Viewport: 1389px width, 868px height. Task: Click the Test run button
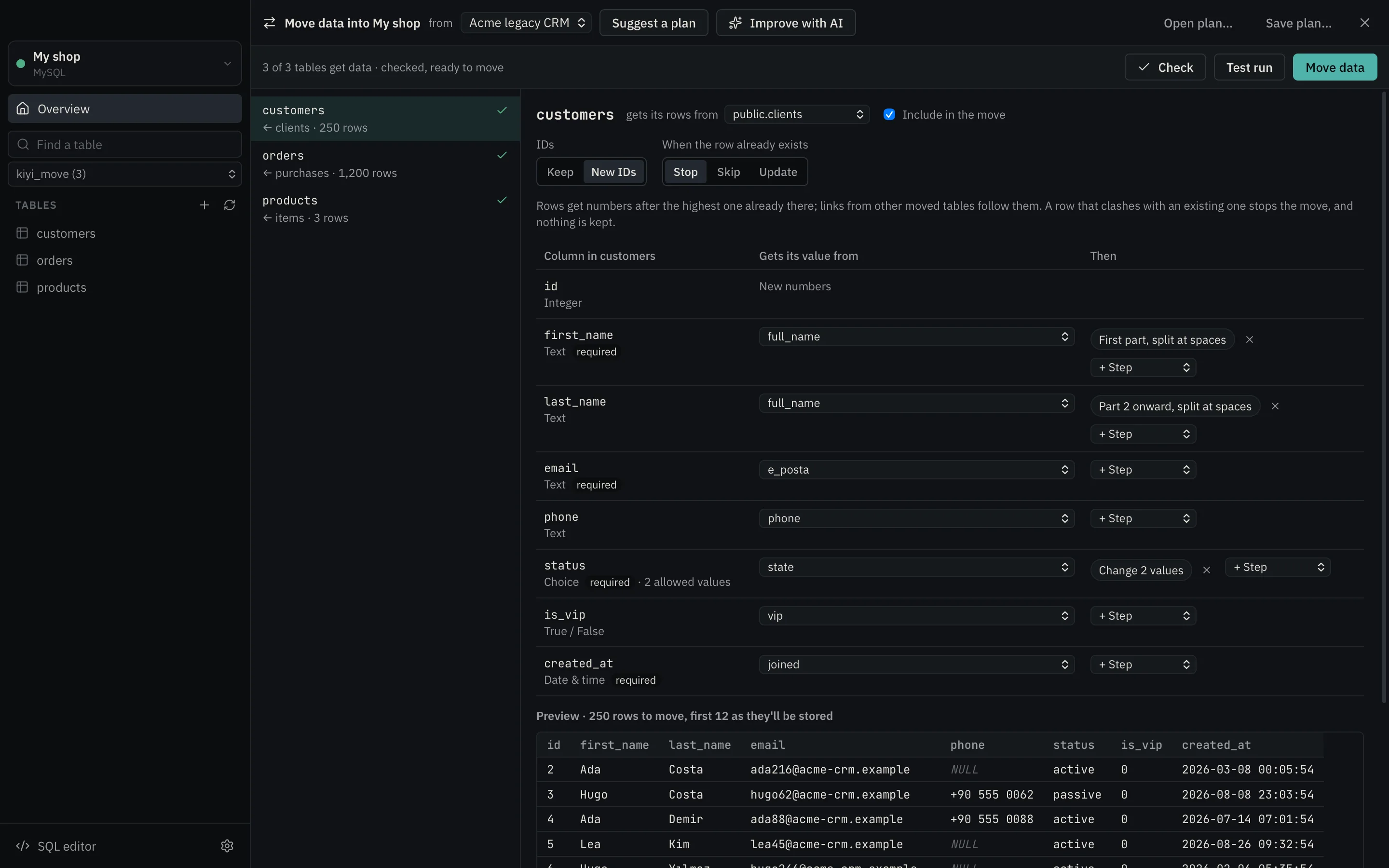(1249, 67)
